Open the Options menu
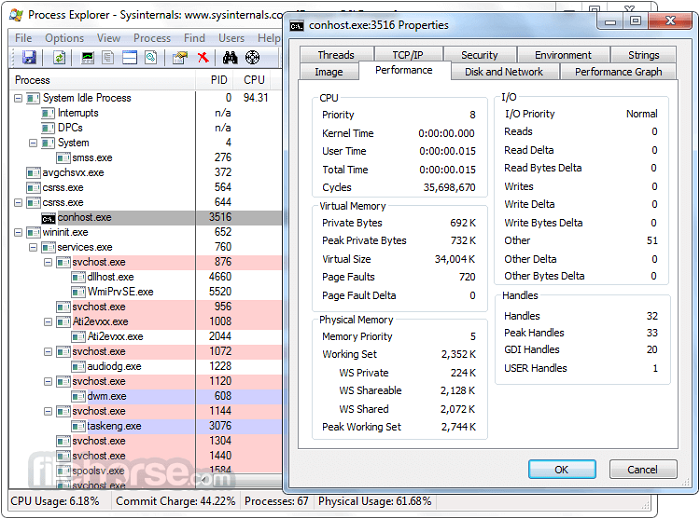Screen dimensions: 700x519 63,38
